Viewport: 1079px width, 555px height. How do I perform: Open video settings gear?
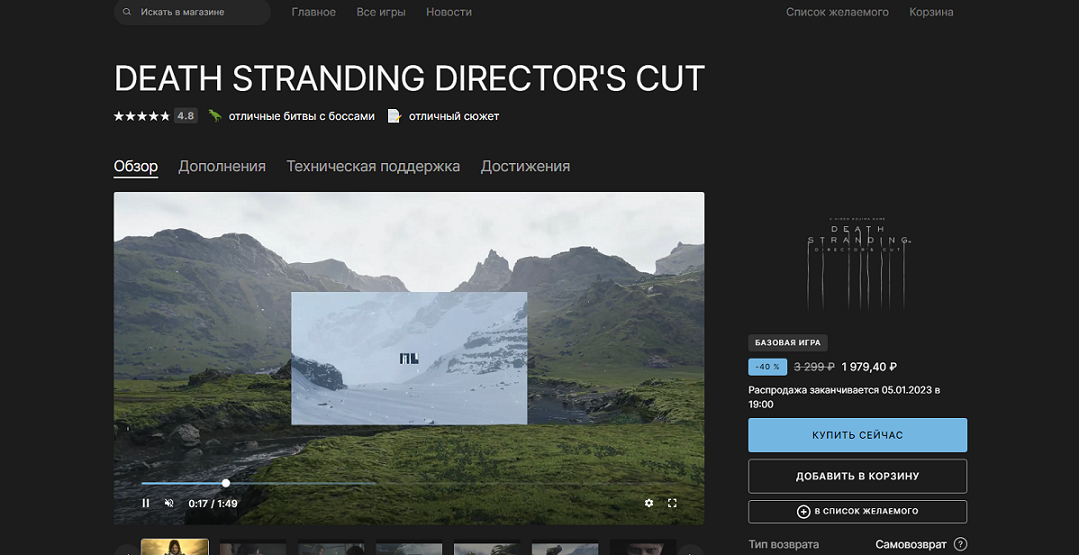[649, 503]
